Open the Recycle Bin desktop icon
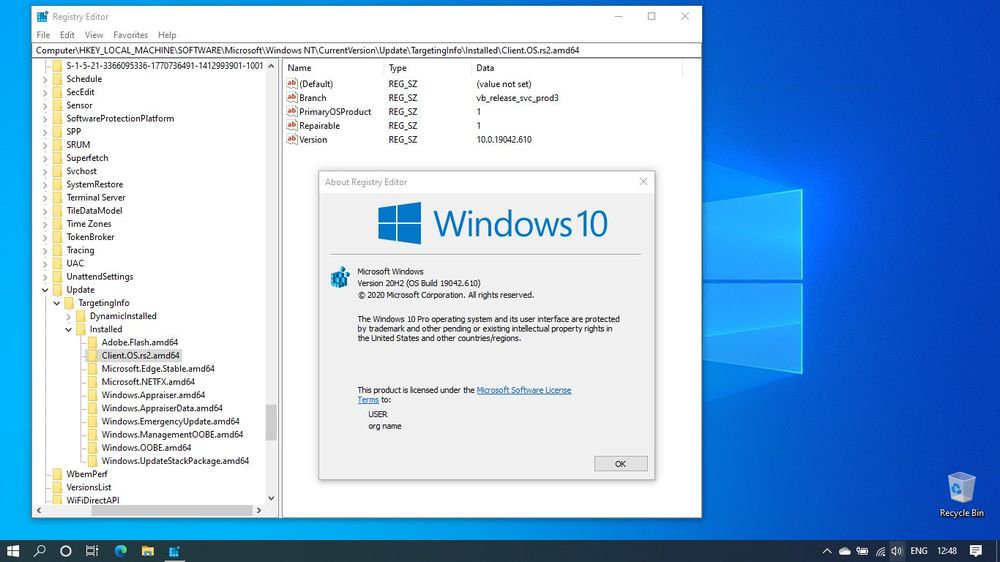This screenshot has width=1000, height=562. (961, 494)
